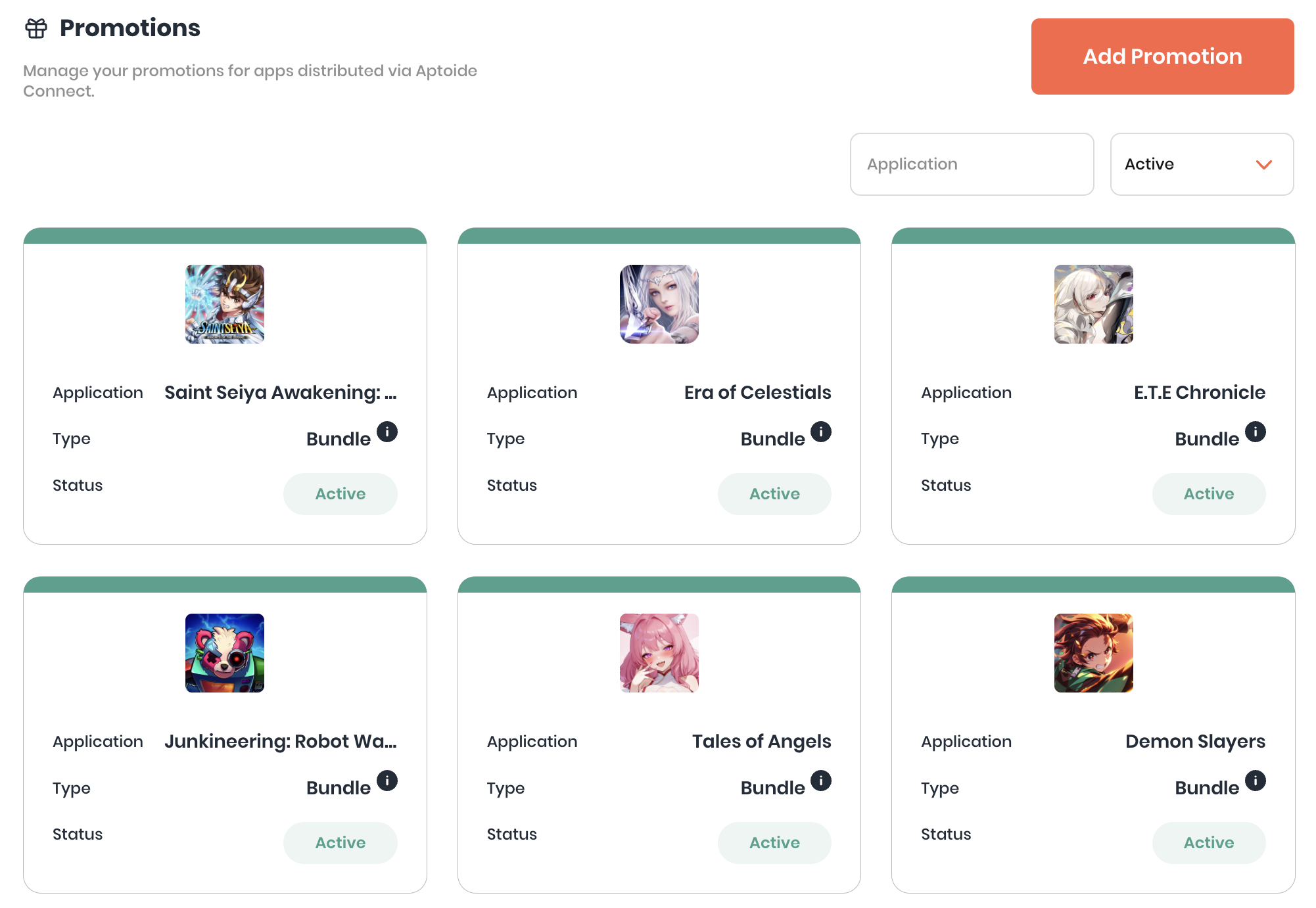Open the Demon Slayers app icon
The image size is (1316, 908).
point(1094,653)
